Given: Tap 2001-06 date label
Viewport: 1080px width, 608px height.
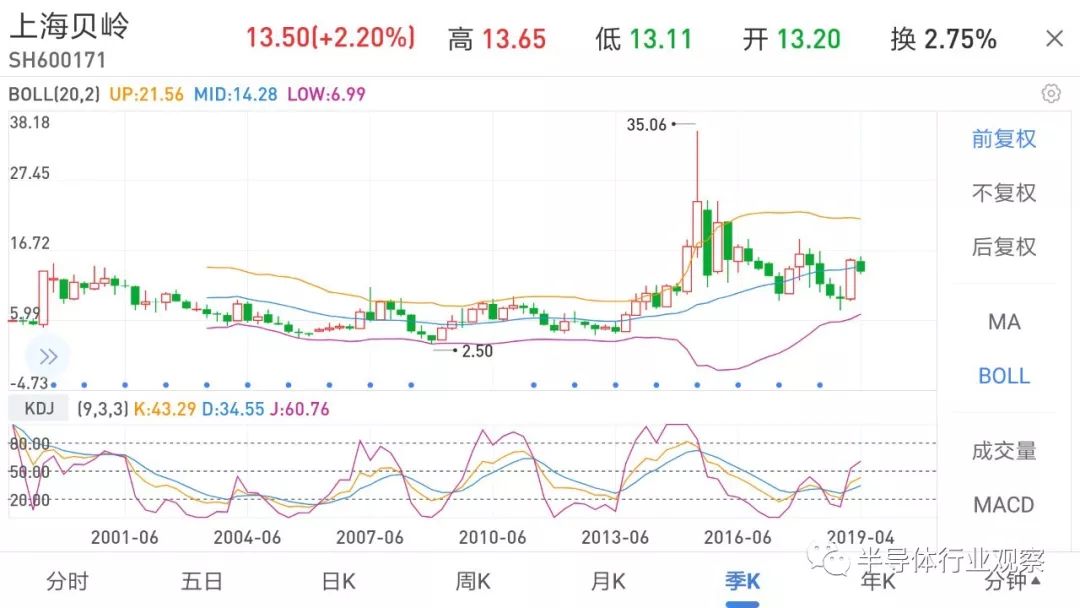Looking at the screenshot, I should click(x=125, y=538).
